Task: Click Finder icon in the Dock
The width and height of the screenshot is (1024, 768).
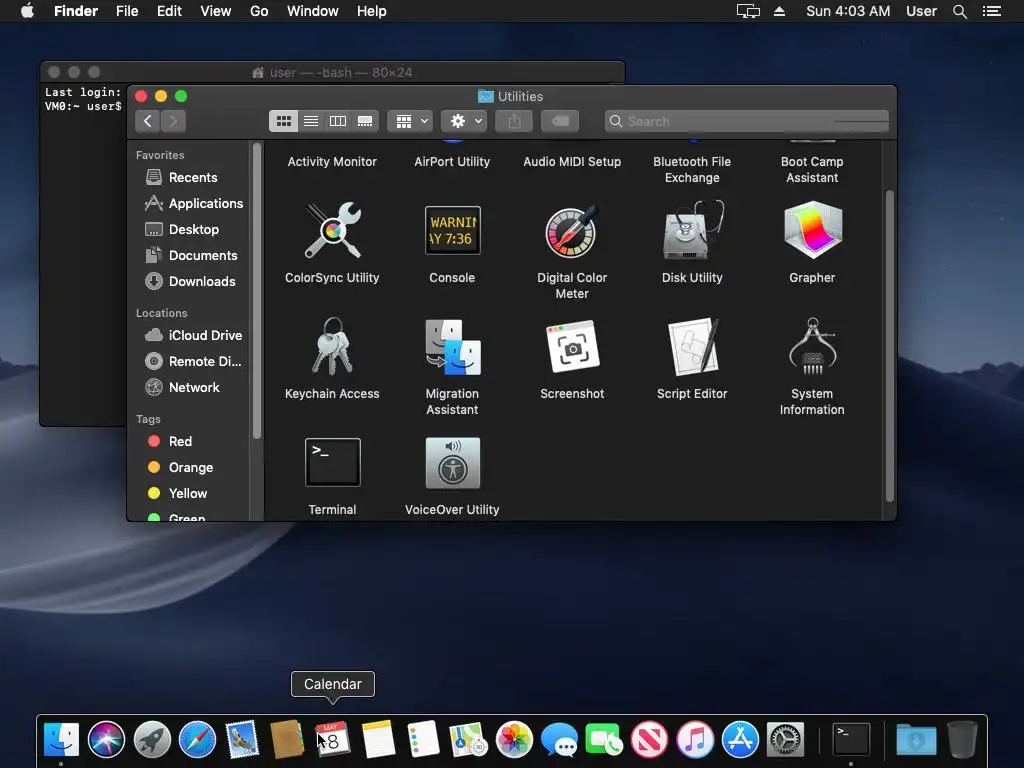Action: point(61,740)
